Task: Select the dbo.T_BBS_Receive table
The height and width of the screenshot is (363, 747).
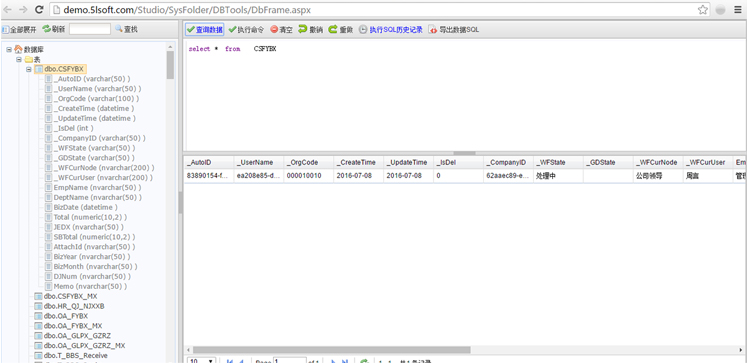Action: point(76,355)
